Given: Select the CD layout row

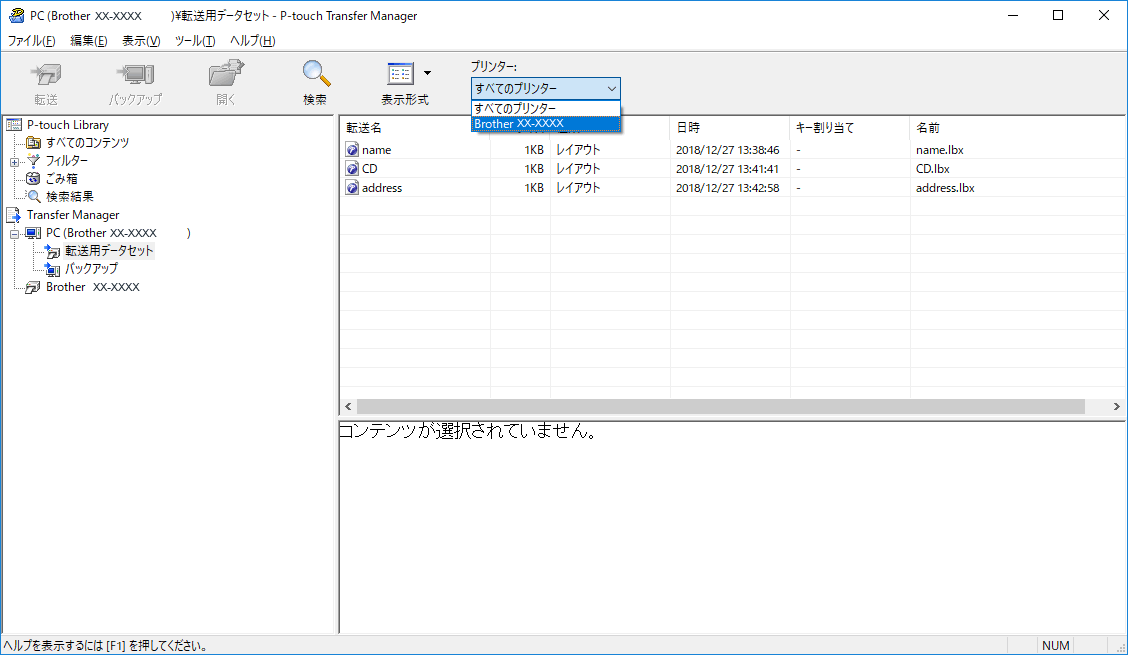Looking at the screenshot, I should point(732,168).
